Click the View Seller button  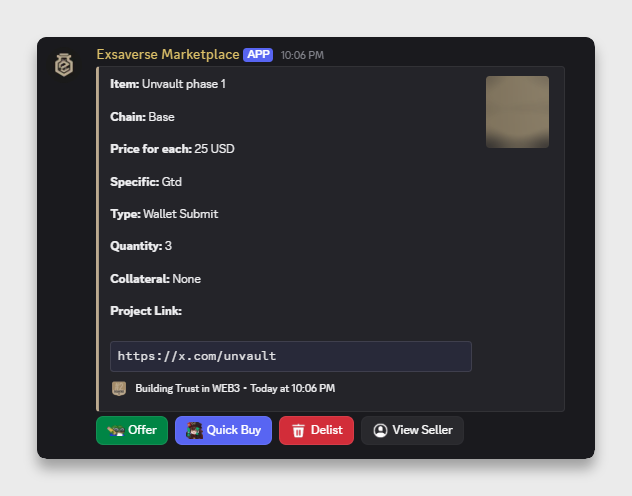[x=412, y=430]
